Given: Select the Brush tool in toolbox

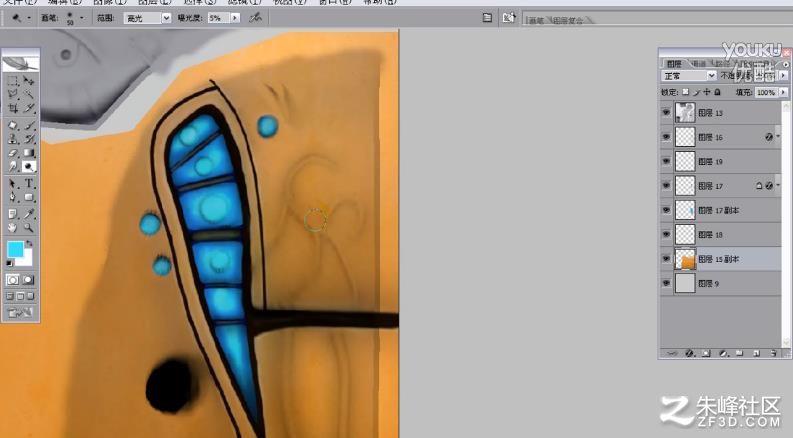Looking at the screenshot, I should pyautogui.click(x=29, y=125).
